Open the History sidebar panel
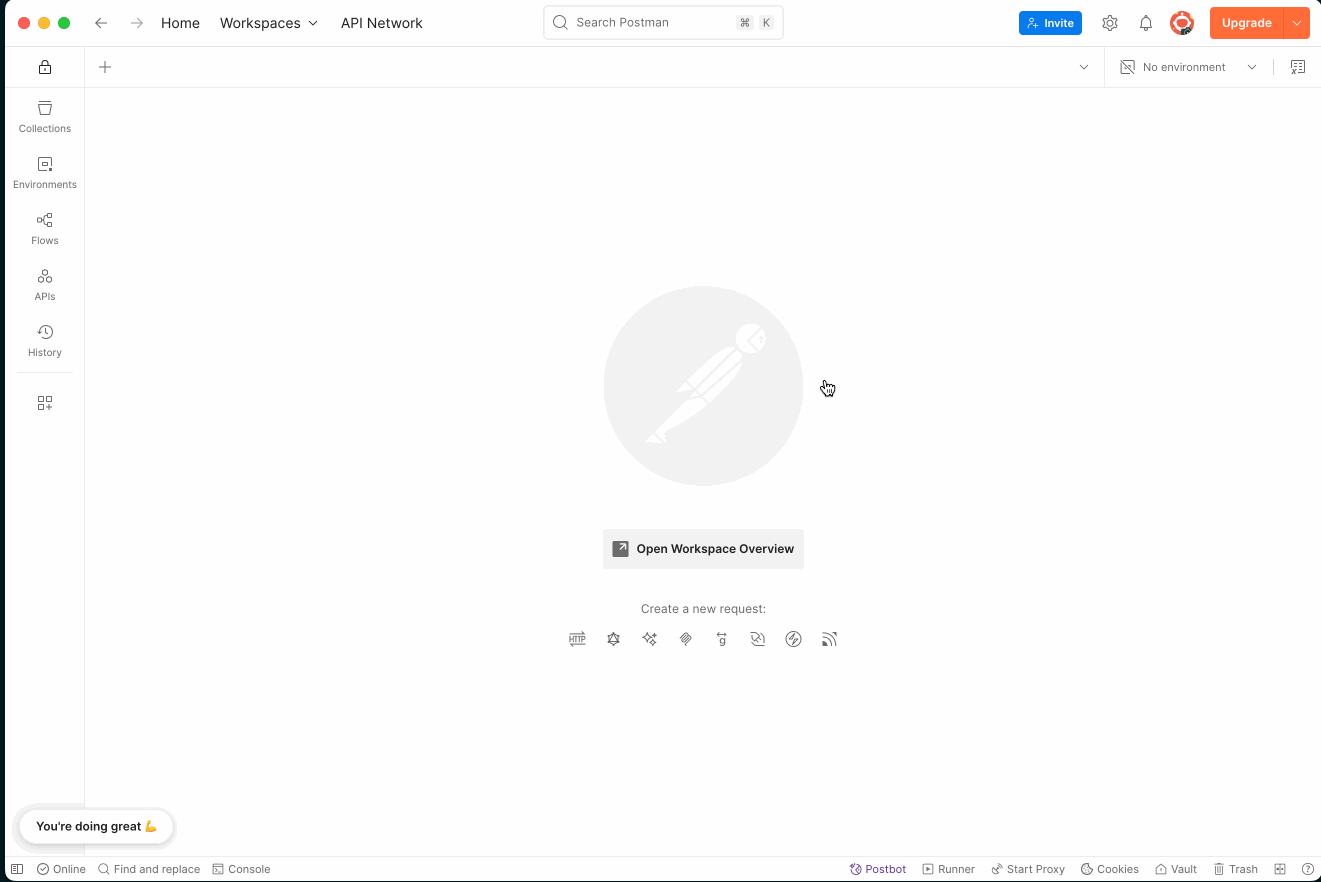The image size is (1321, 882). click(45, 341)
